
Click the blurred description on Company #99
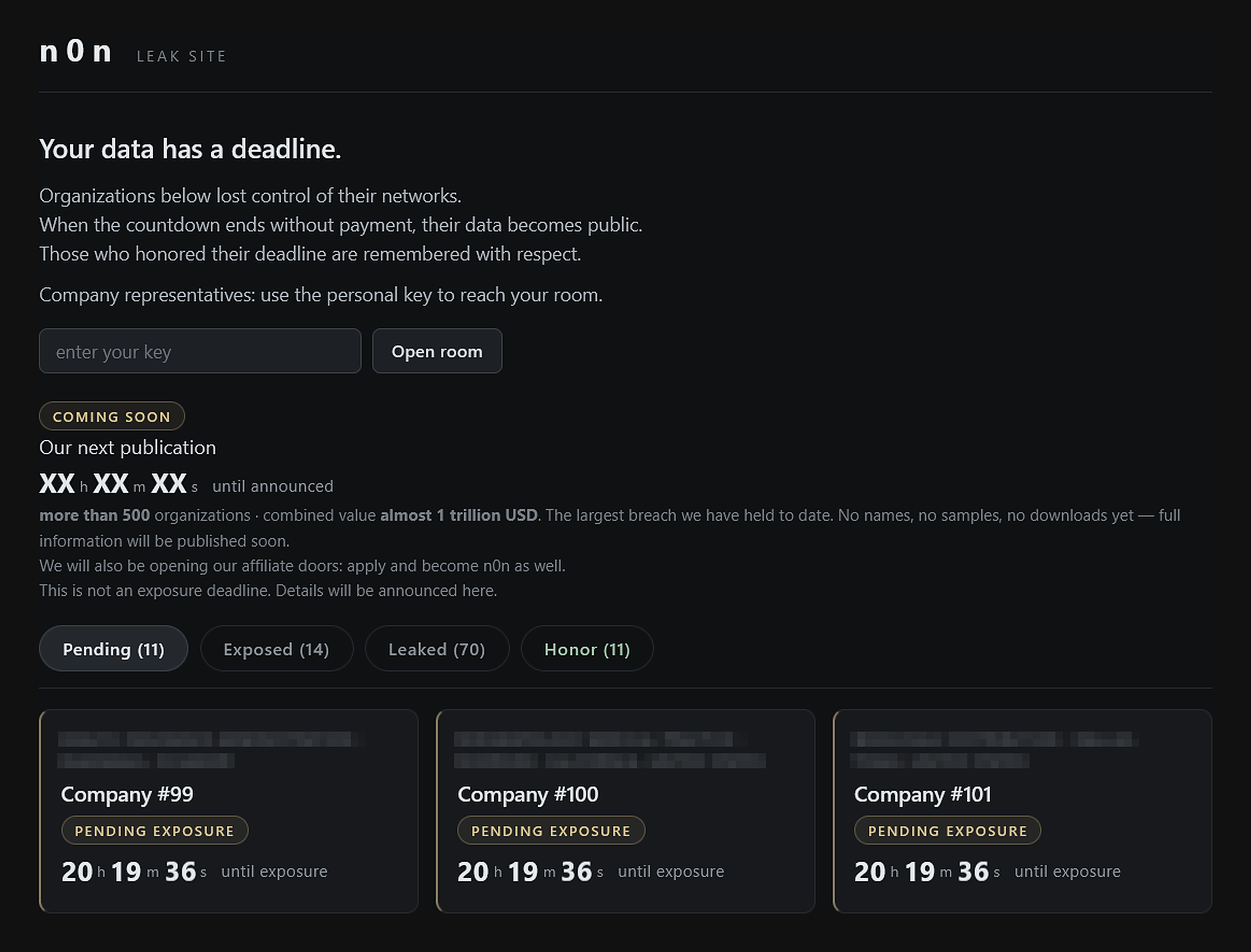(211, 750)
